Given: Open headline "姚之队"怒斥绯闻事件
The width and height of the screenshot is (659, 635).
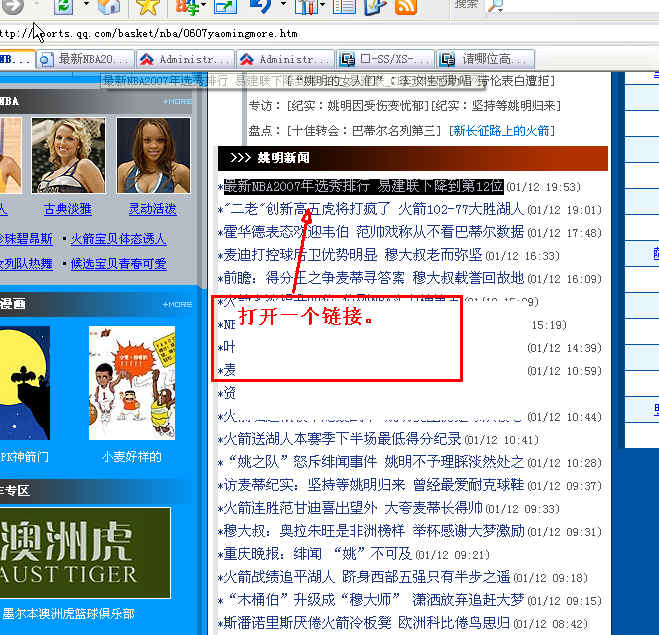Looking at the screenshot, I should [x=302, y=462].
